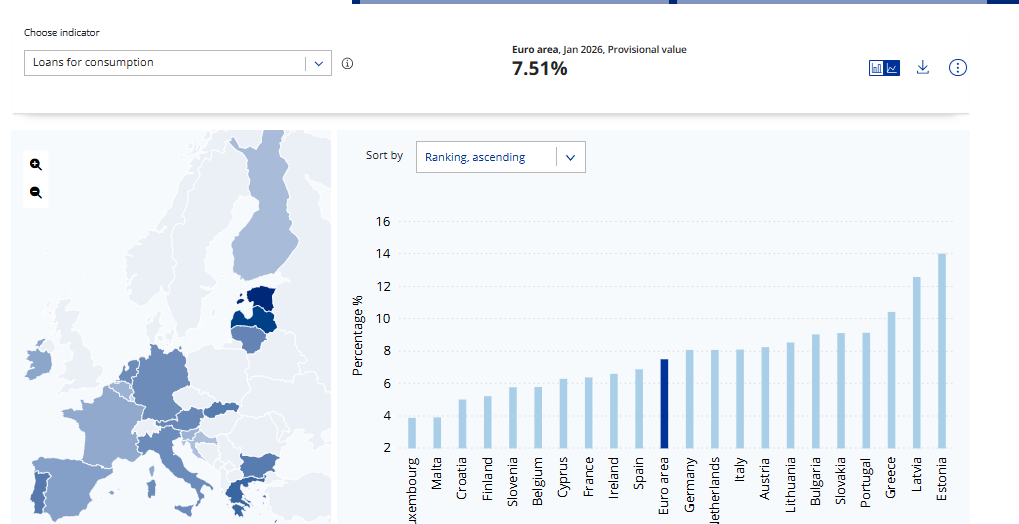Select the Malta bar in chart
1019x524 pixels.
pos(437,432)
